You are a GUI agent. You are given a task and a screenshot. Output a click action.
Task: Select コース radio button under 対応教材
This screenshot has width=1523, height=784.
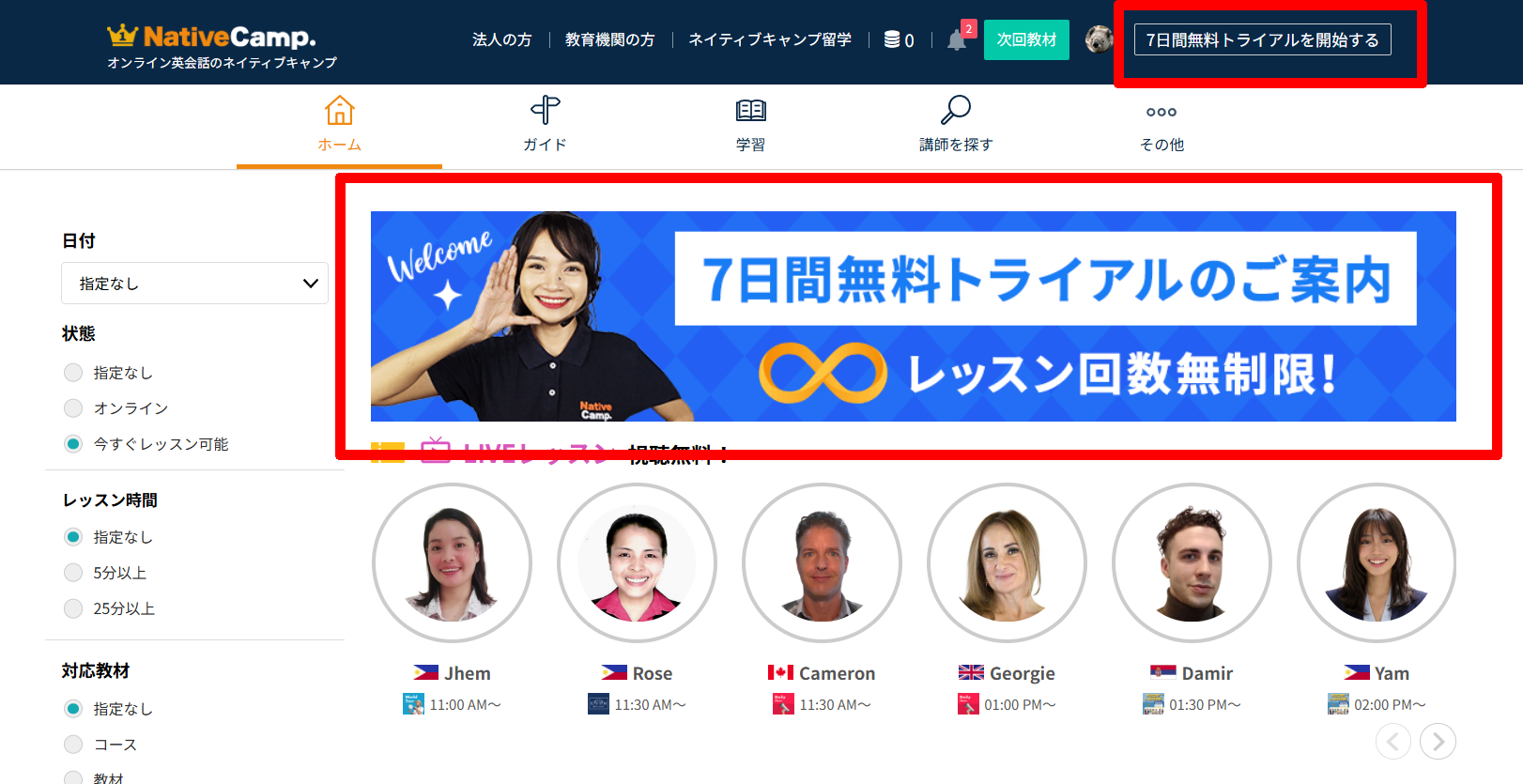pyautogui.click(x=73, y=745)
